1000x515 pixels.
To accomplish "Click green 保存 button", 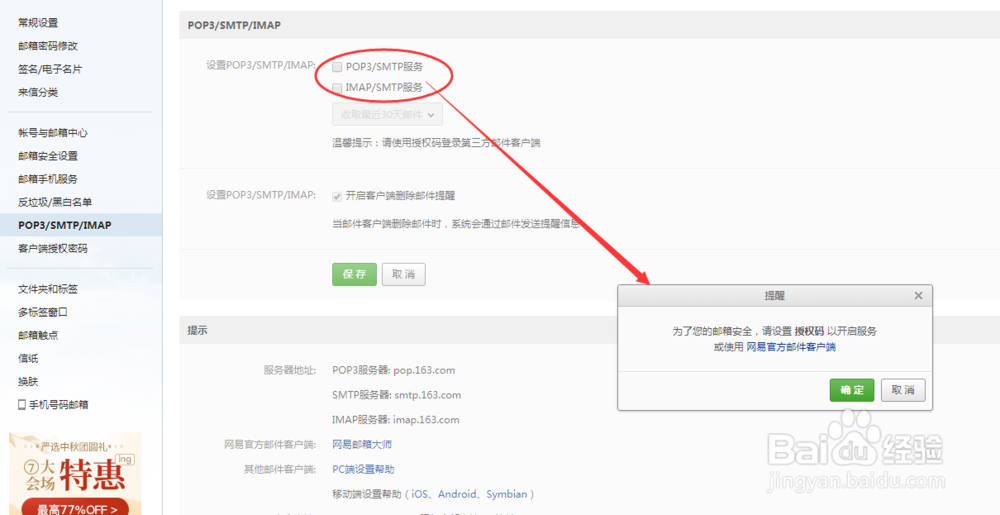I will tap(354, 274).
